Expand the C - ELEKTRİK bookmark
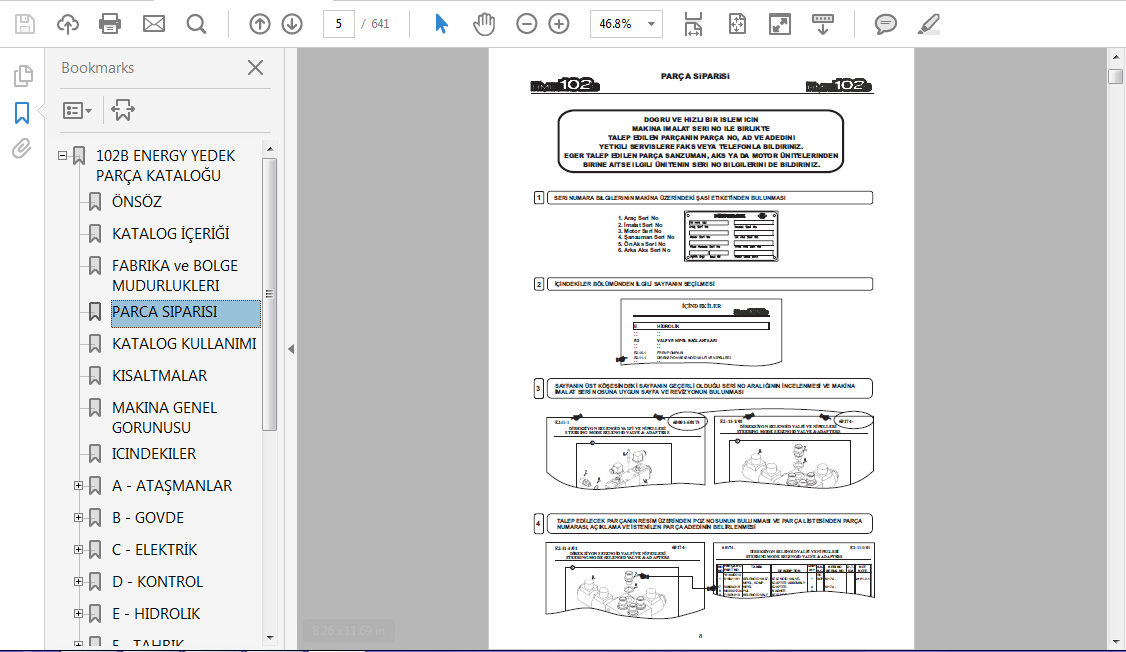The image size is (1126, 652). (x=78, y=549)
